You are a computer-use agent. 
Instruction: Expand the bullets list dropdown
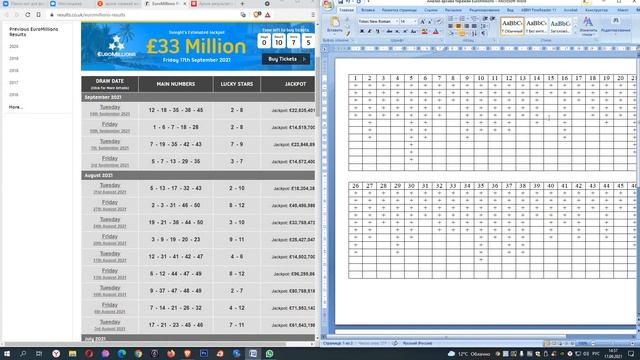point(456,19)
